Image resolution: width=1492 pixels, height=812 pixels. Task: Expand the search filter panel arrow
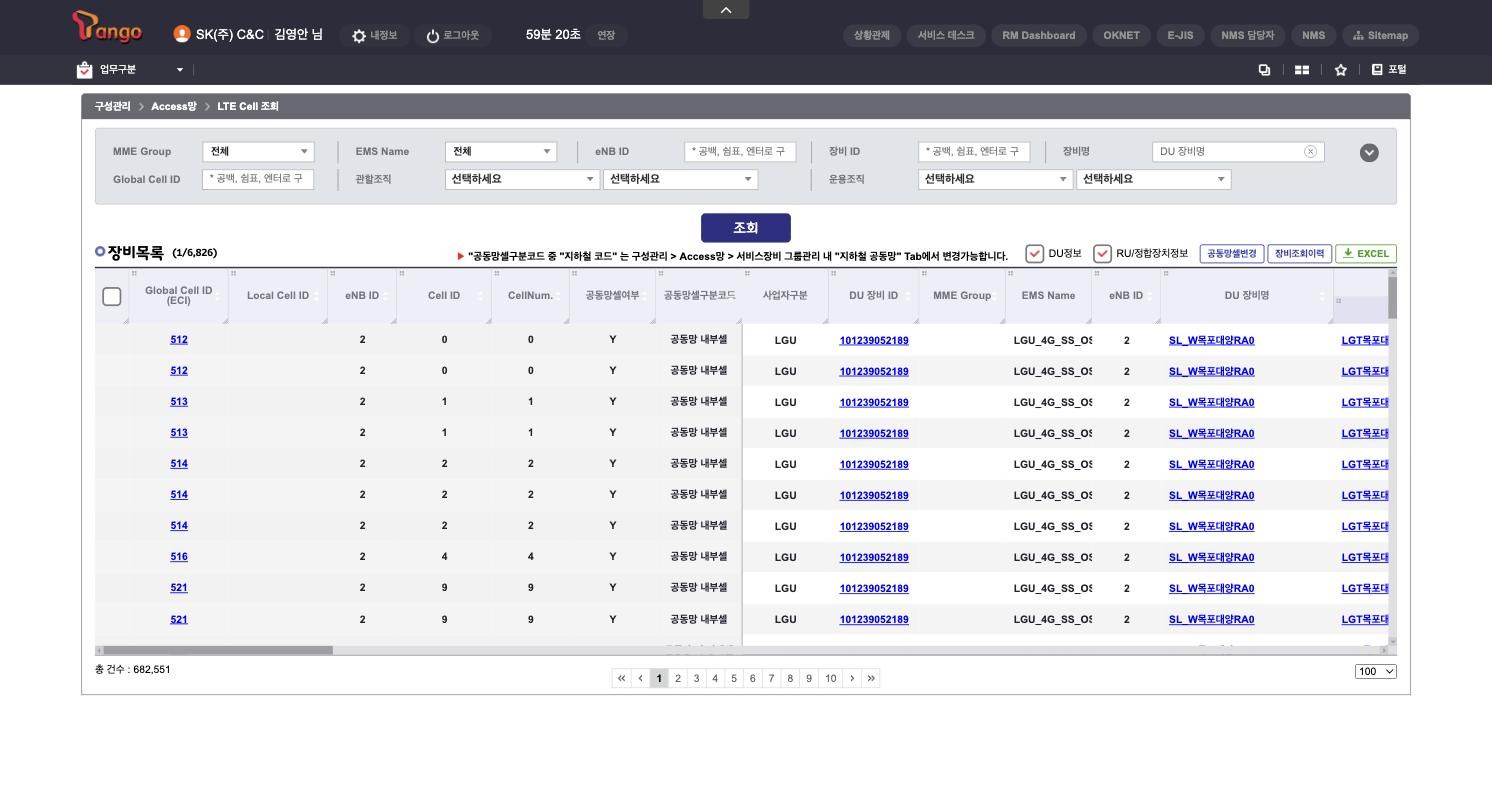coord(1369,153)
